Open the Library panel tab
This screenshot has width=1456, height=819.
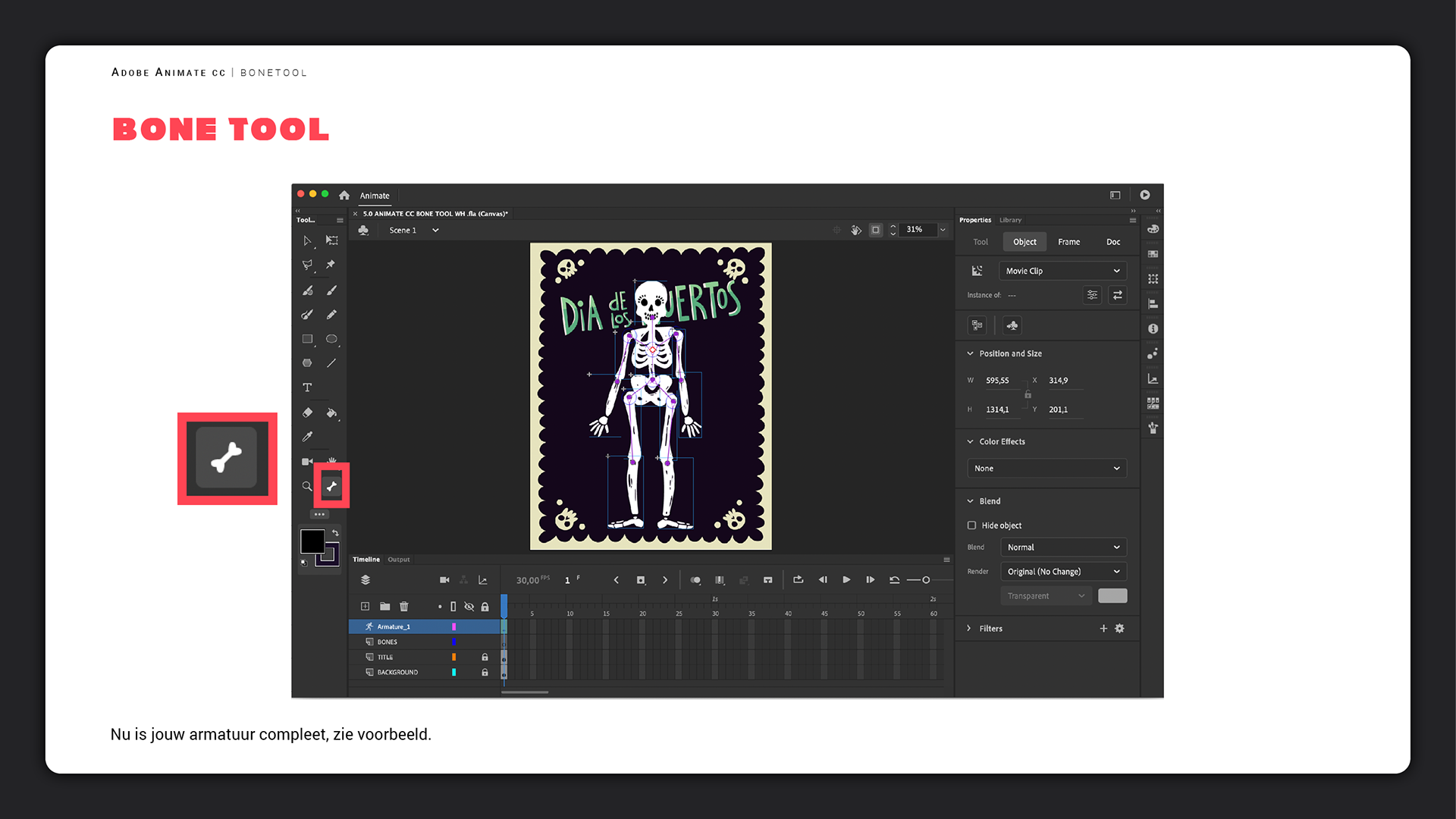(1010, 220)
